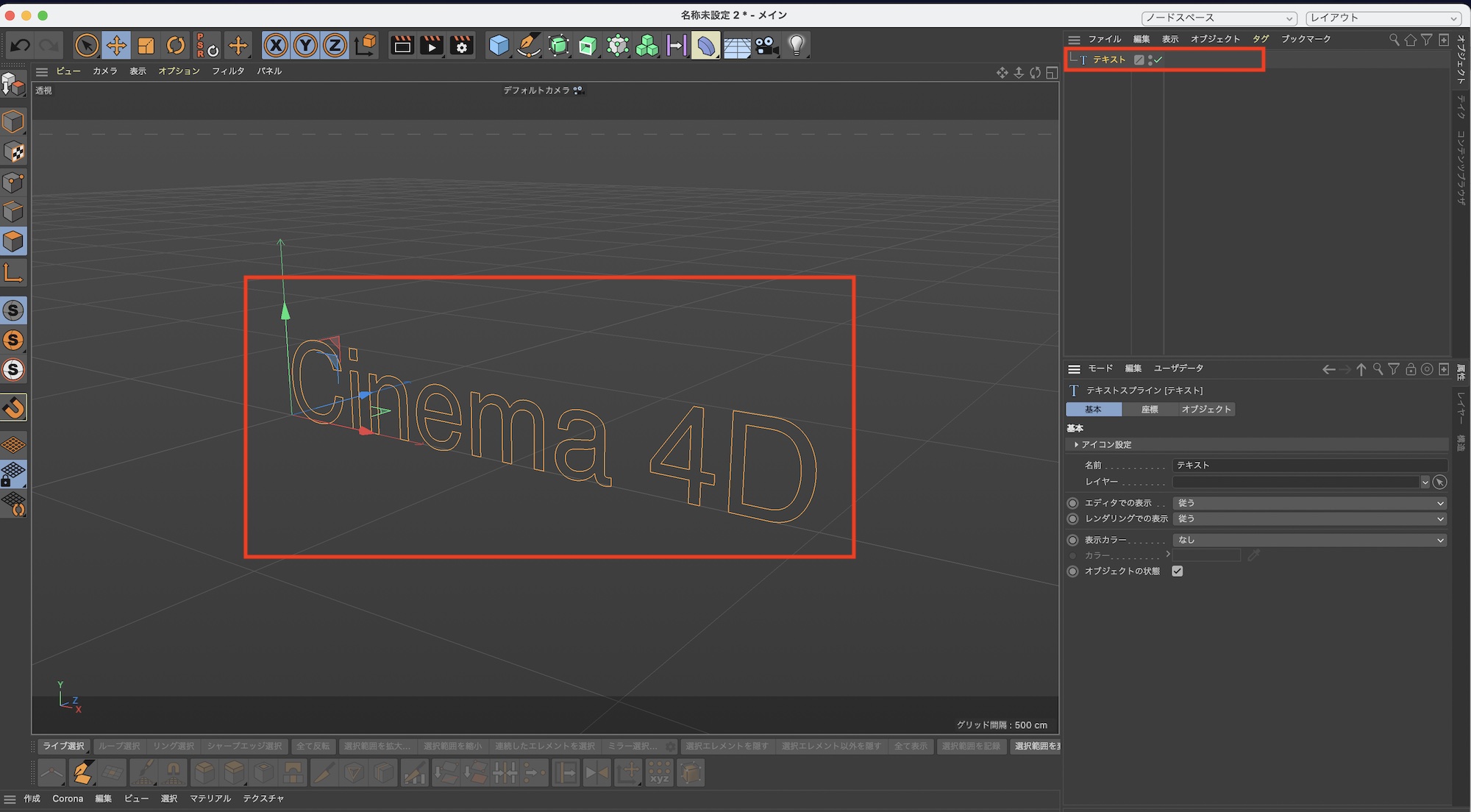Open フィルタ viewport menu

coord(228,71)
